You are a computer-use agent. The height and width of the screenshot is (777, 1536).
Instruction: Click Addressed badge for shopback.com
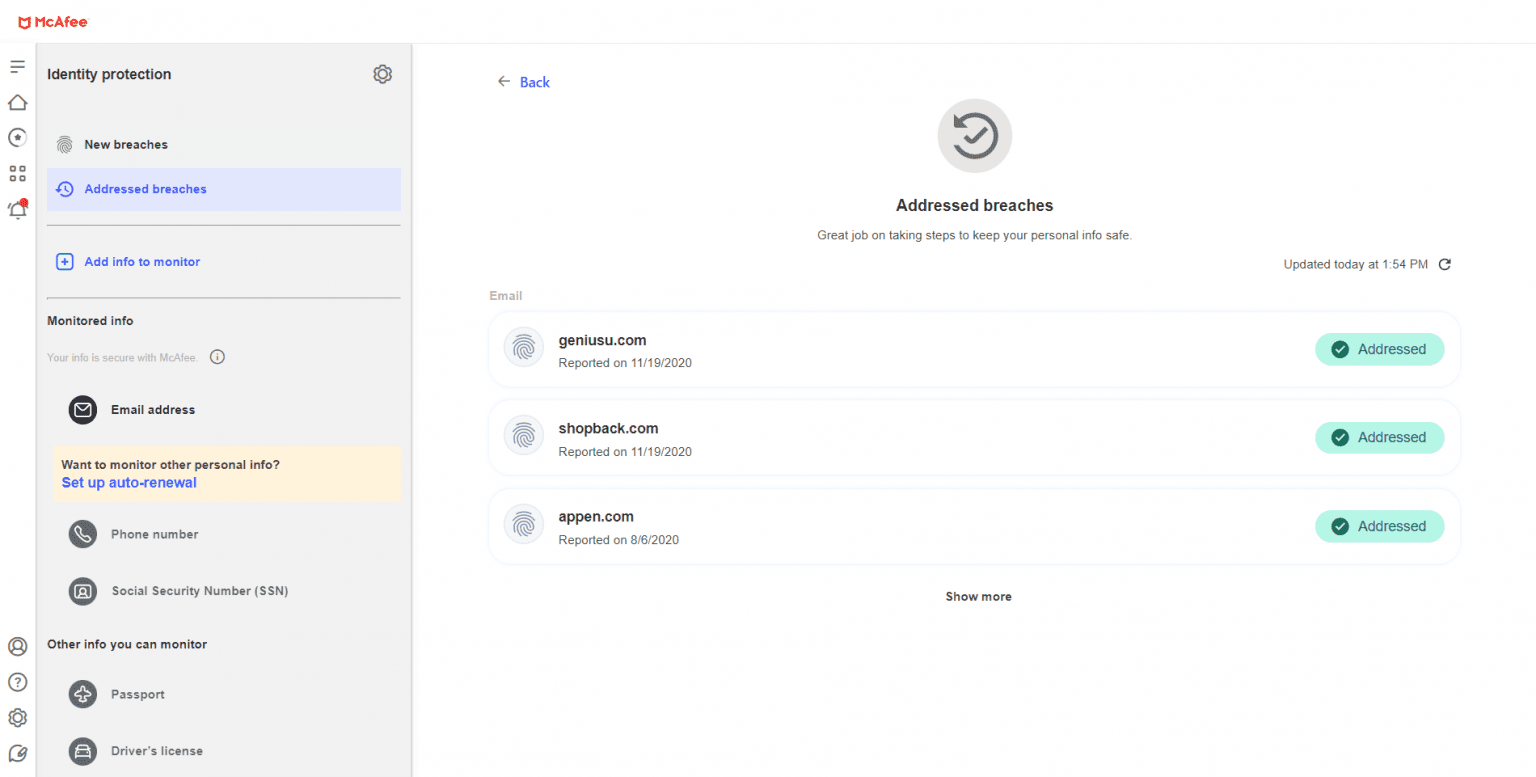click(1379, 438)
